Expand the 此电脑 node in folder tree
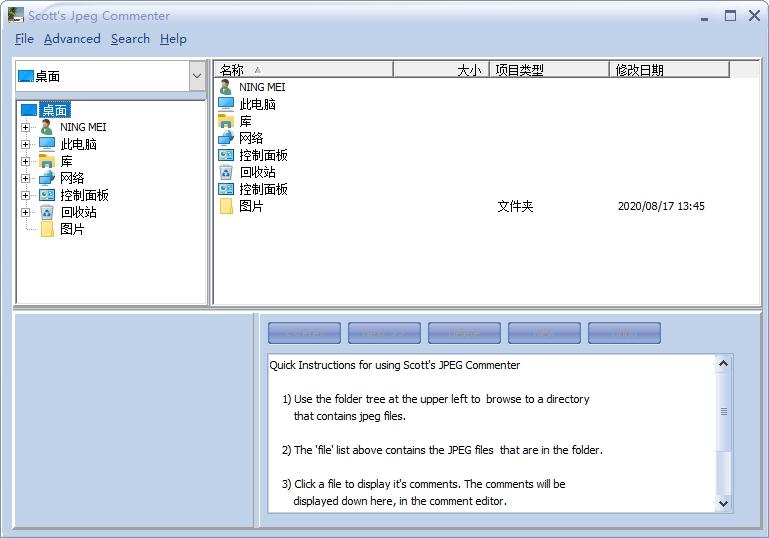Image resolution: width=769 pixels, height=538 pixels. tap(25, 144)
